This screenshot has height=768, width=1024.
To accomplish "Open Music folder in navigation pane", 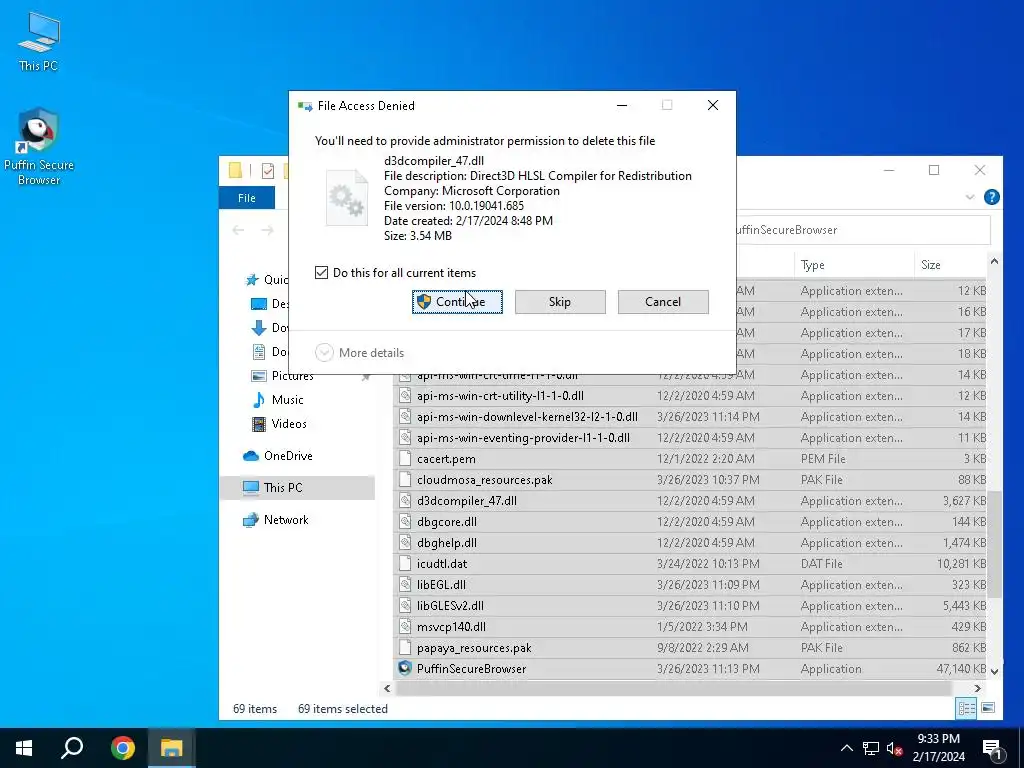I will 287,400.
